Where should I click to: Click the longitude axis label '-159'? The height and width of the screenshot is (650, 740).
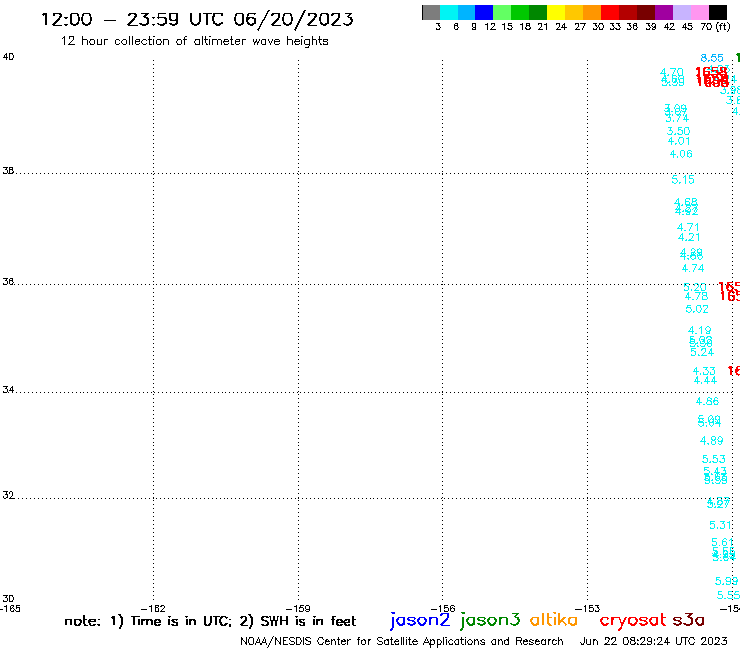[x=298, y=609]
